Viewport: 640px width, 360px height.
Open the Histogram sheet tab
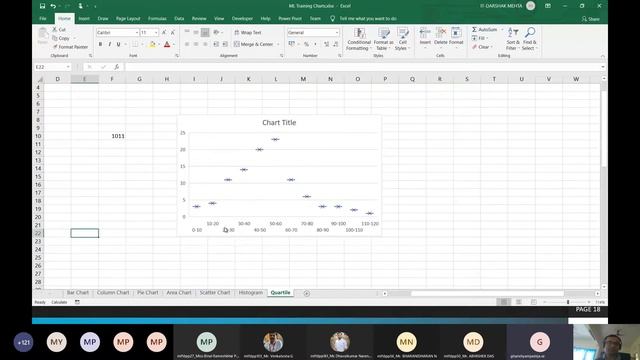tap(251, 293)
